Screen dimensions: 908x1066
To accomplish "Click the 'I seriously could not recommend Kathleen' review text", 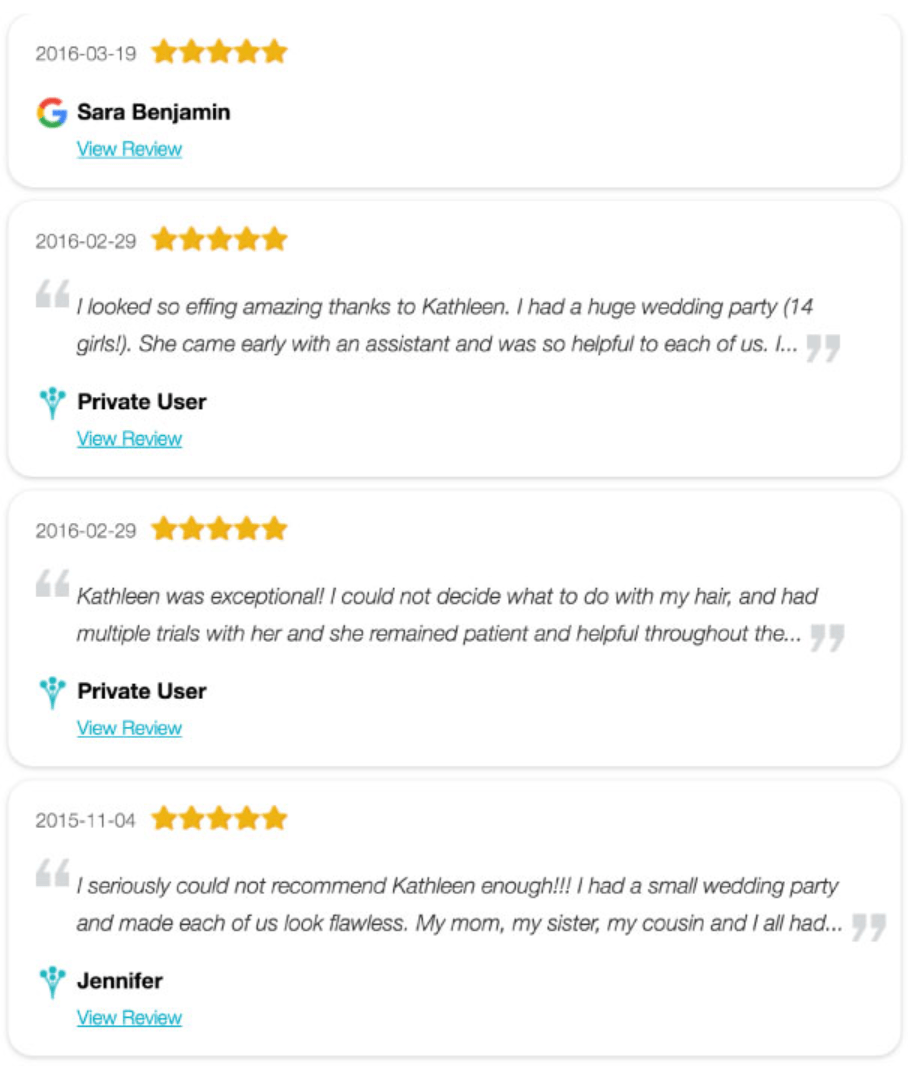I will pos(458,904).
